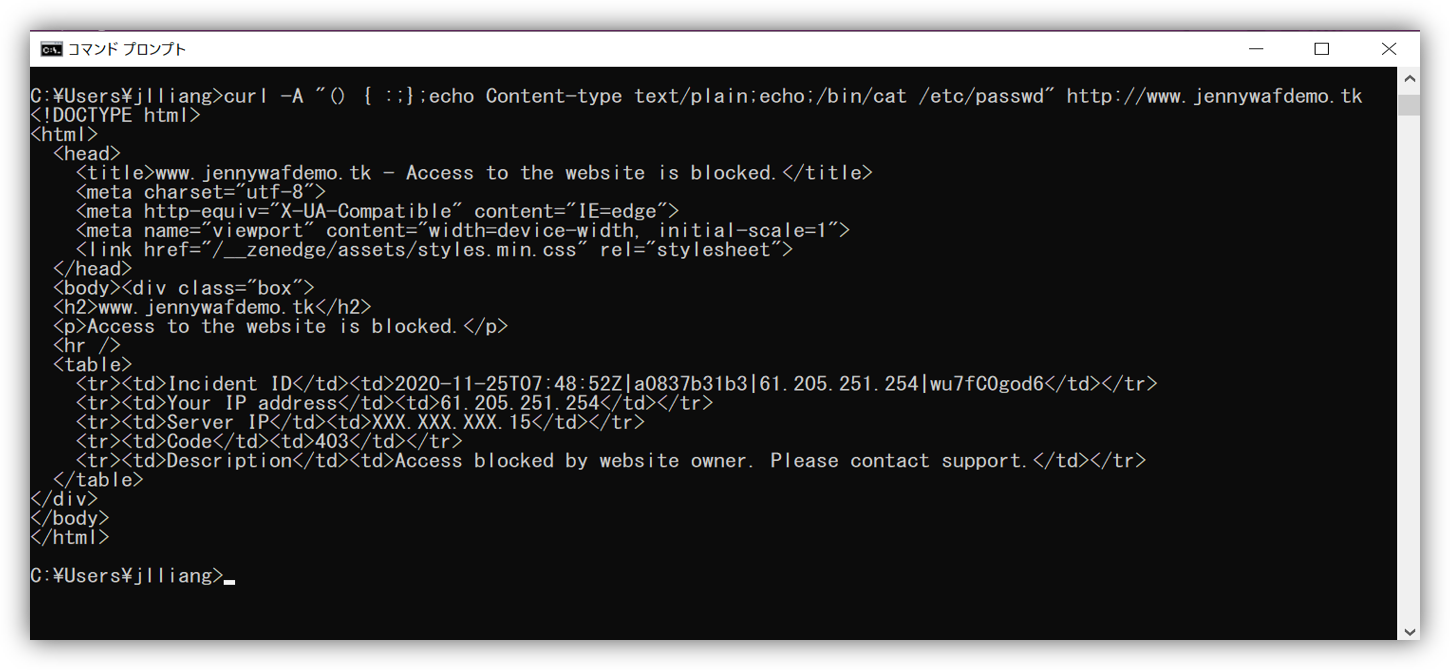Click the Command Prompt icon in title bar
This screenshot has width=1450, height=670.
pos(50,49)
